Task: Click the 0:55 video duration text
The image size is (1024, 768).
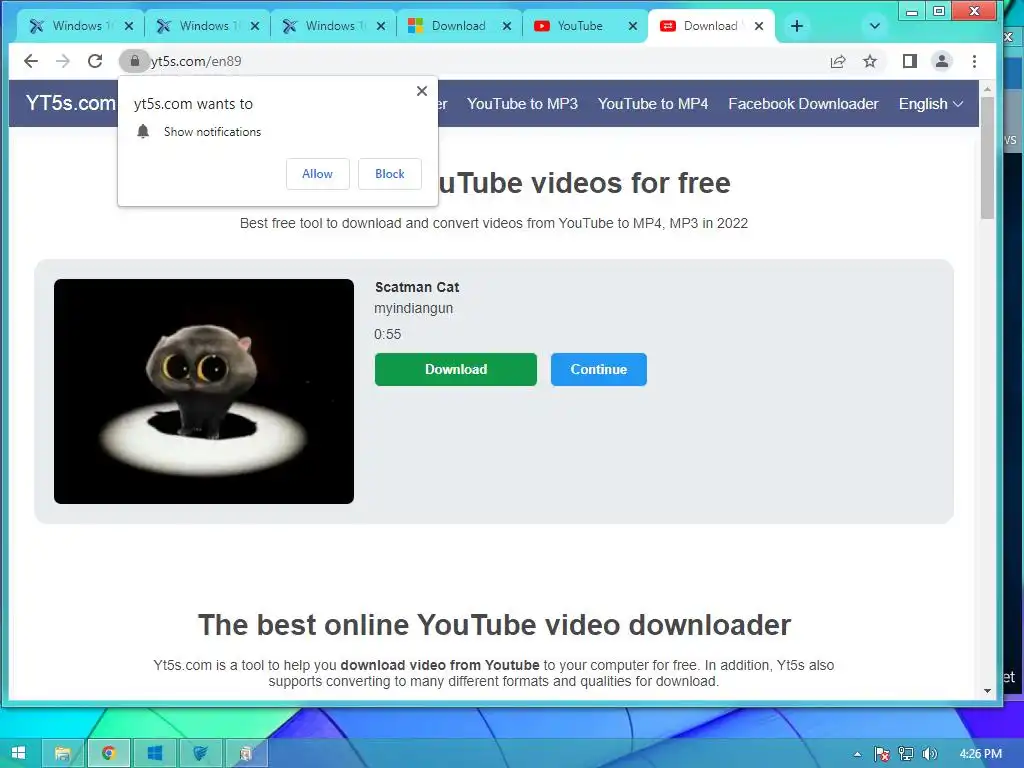Action: pyautogui.click(x=387, y=334)
